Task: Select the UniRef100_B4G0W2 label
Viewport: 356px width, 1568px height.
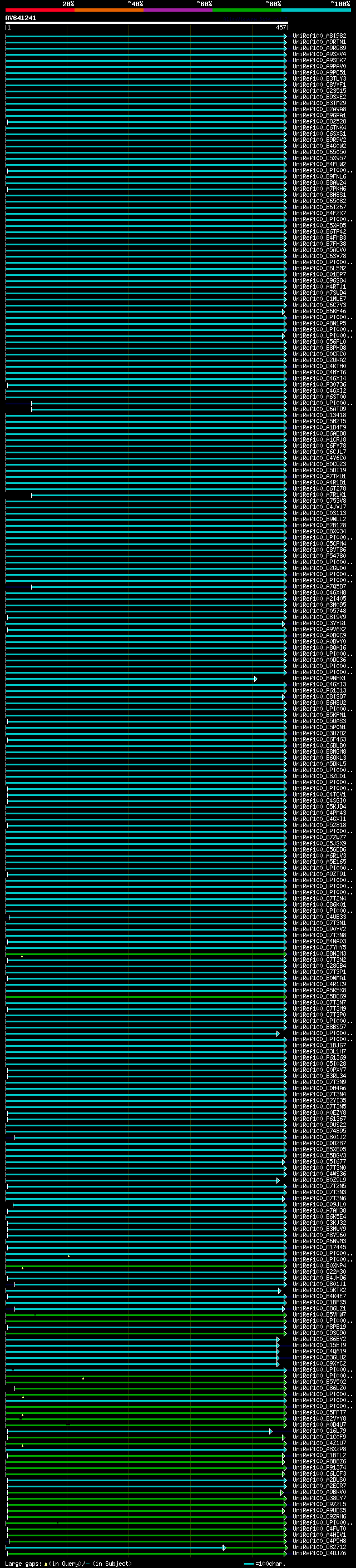Action: 319,146
